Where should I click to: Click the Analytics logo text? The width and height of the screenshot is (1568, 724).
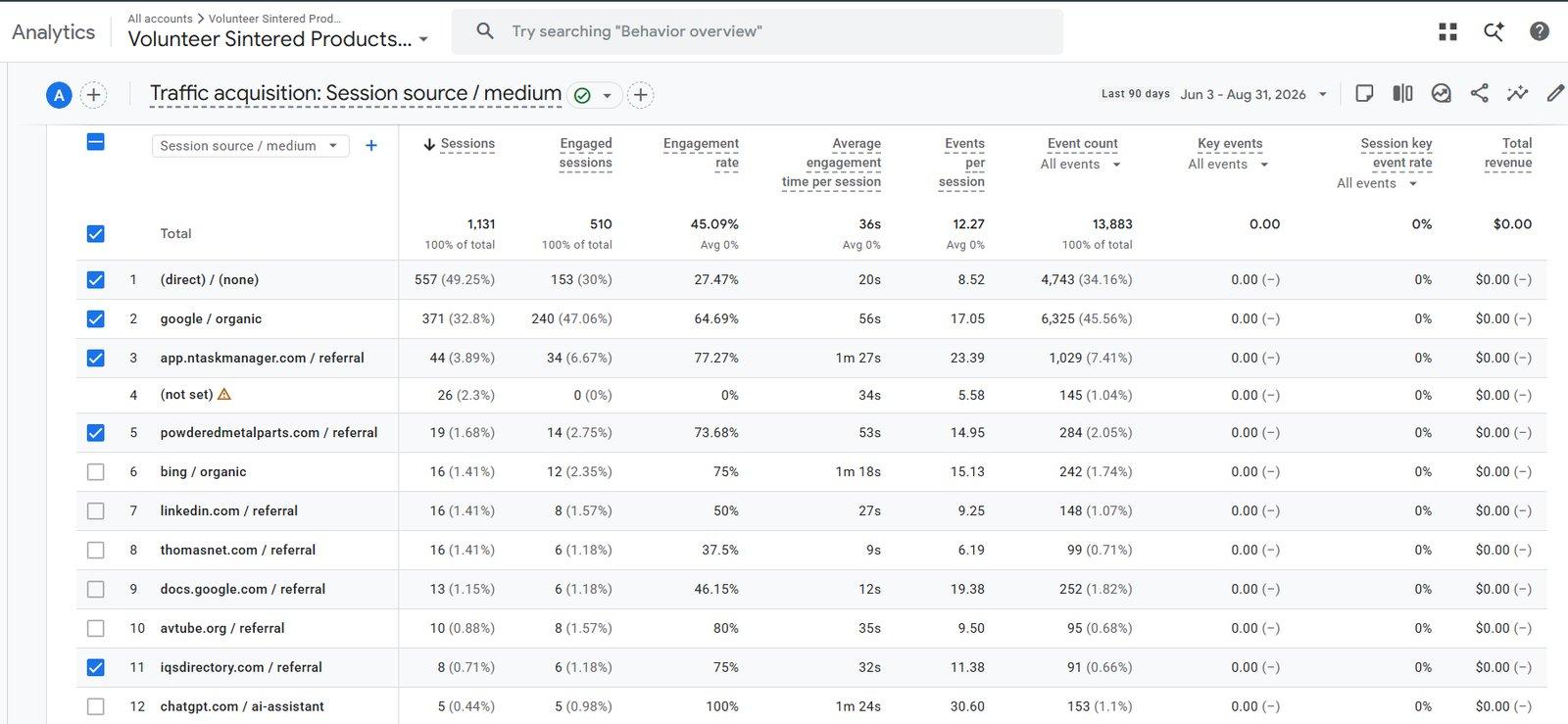pyautogui.click(x=54, y=32)
